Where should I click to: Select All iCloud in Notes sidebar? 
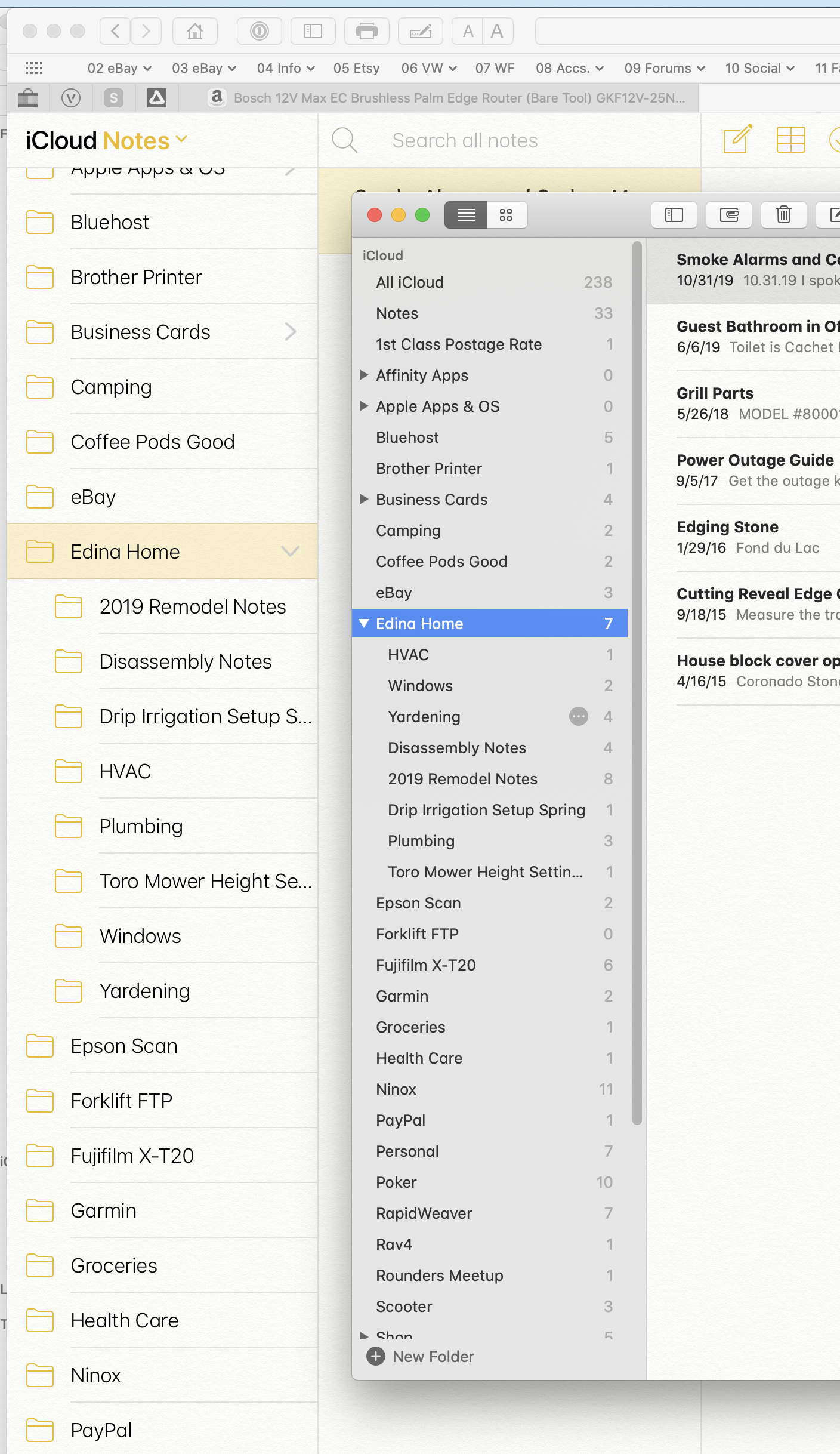[490, 282]
